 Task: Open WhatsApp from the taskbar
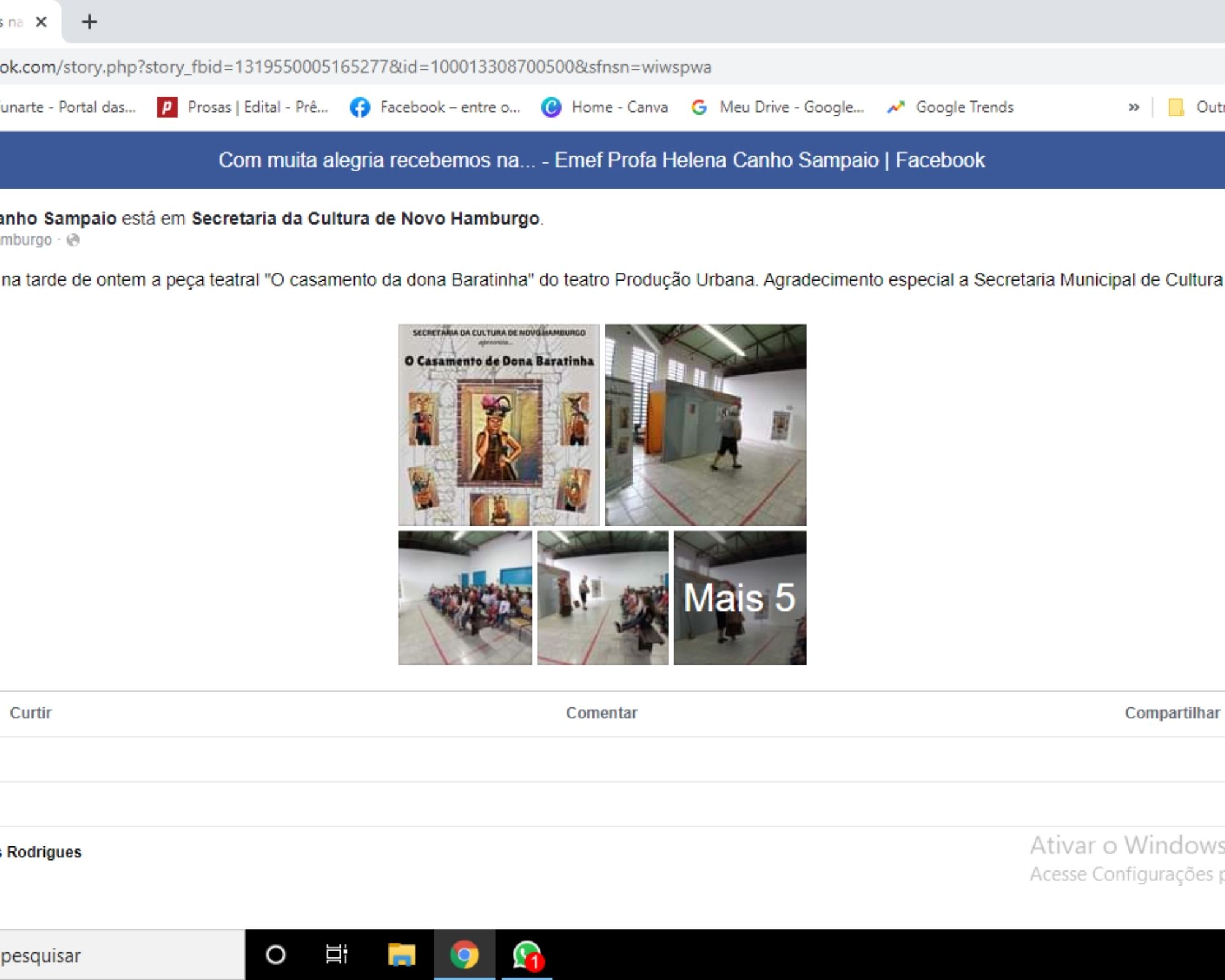click(x=527, y=955)
